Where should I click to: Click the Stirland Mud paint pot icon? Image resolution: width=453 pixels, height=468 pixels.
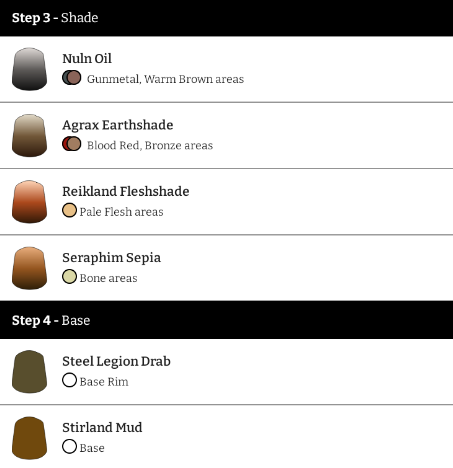tap(29, 438)
